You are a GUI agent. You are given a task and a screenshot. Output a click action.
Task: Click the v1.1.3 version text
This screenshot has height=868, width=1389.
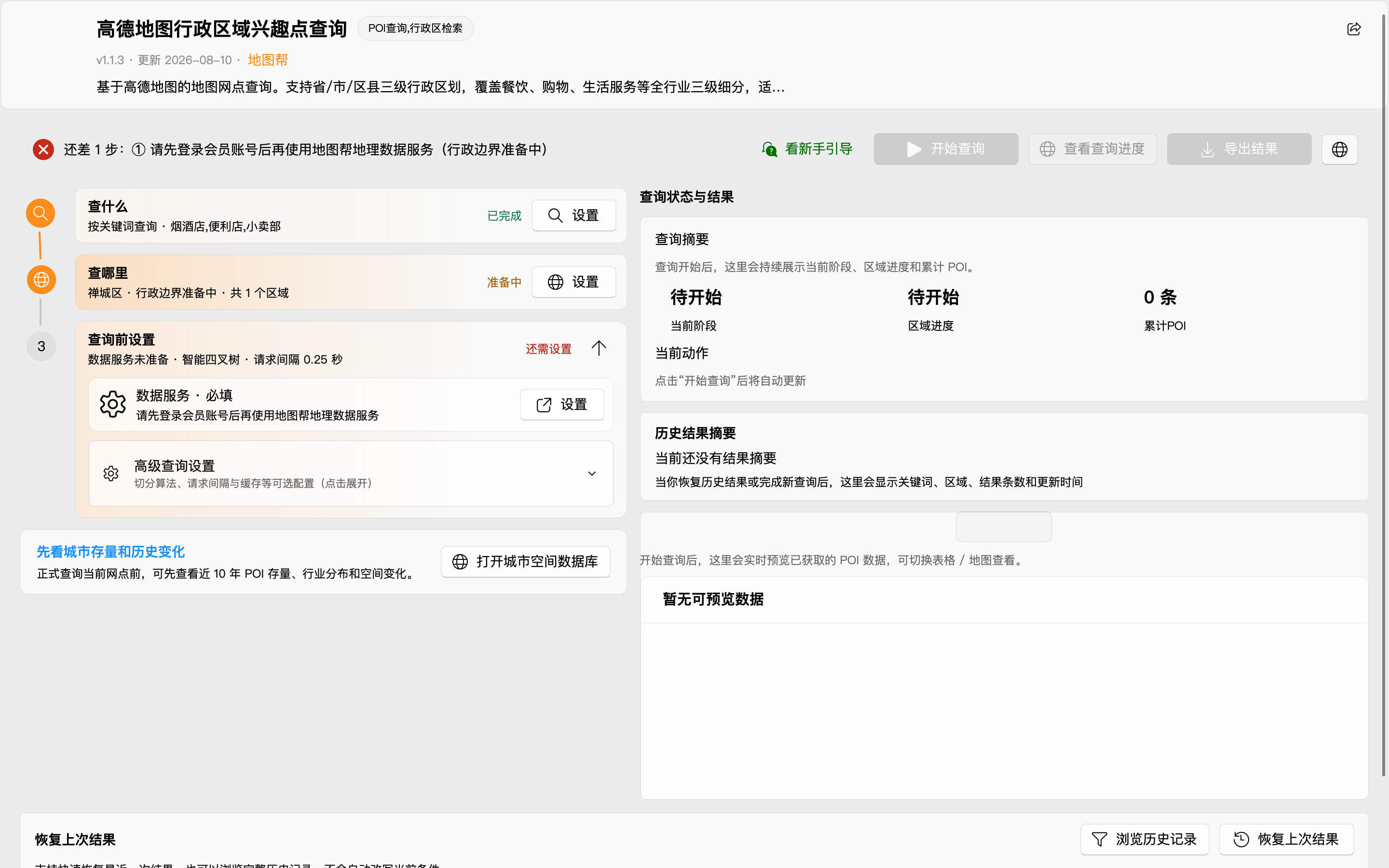tap(110, 60)
